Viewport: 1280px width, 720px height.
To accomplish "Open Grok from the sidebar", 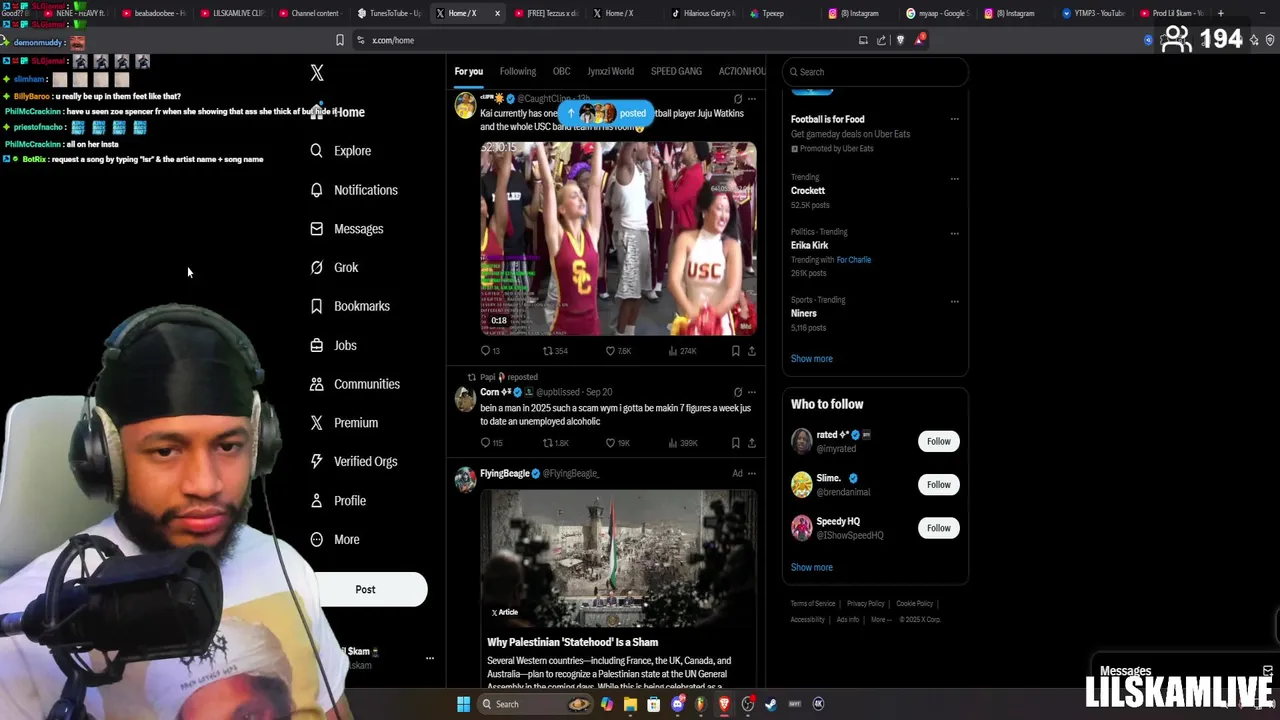I will pos(334,268).
